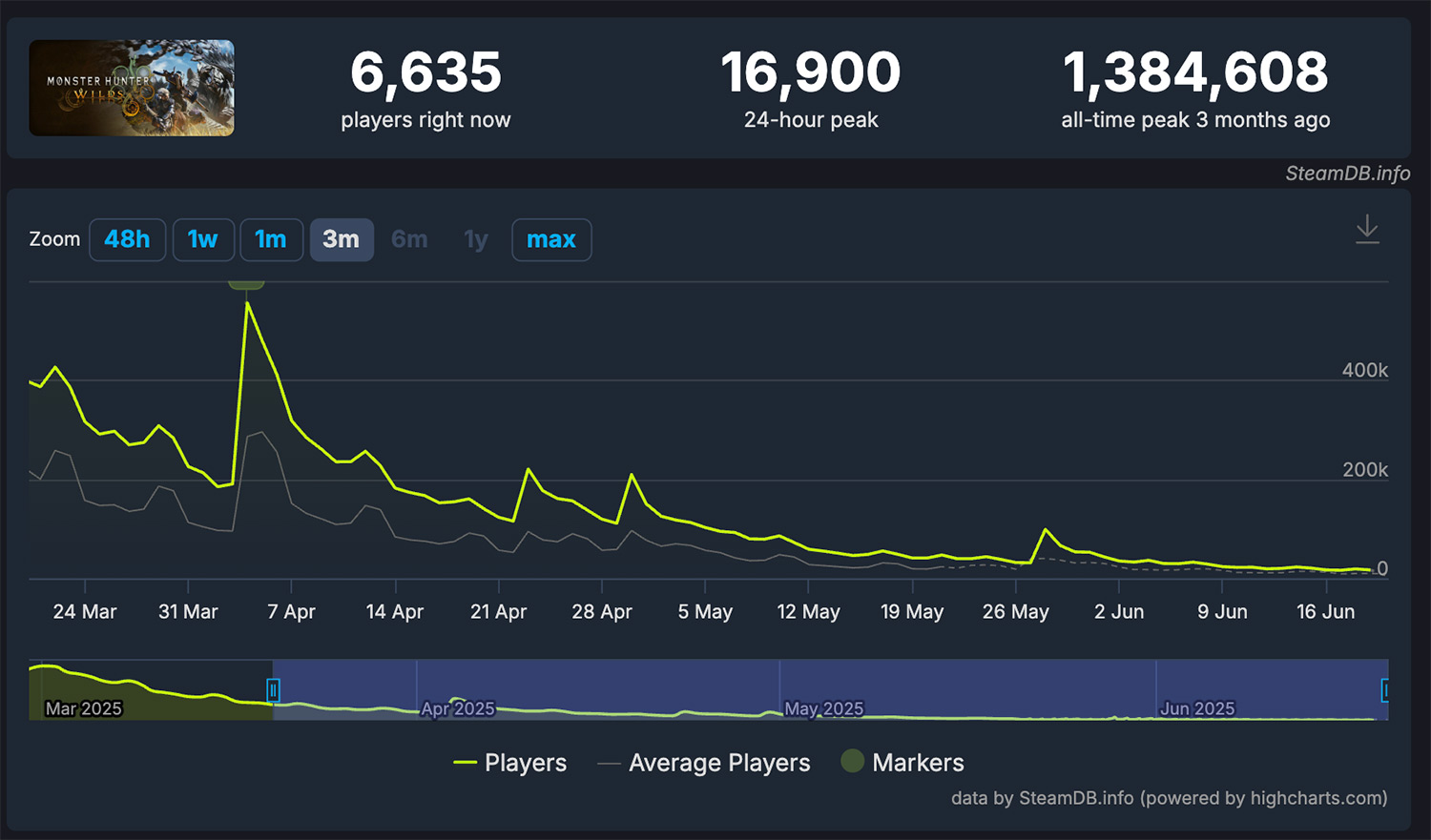Select the 3m zoom range
Screen dimensions: 1431x840
(342, 239)
